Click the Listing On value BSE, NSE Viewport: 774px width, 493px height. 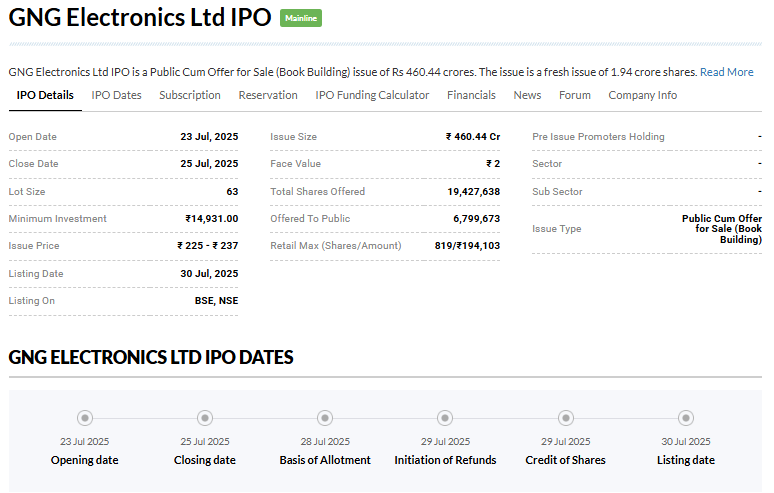pos(217,301)
